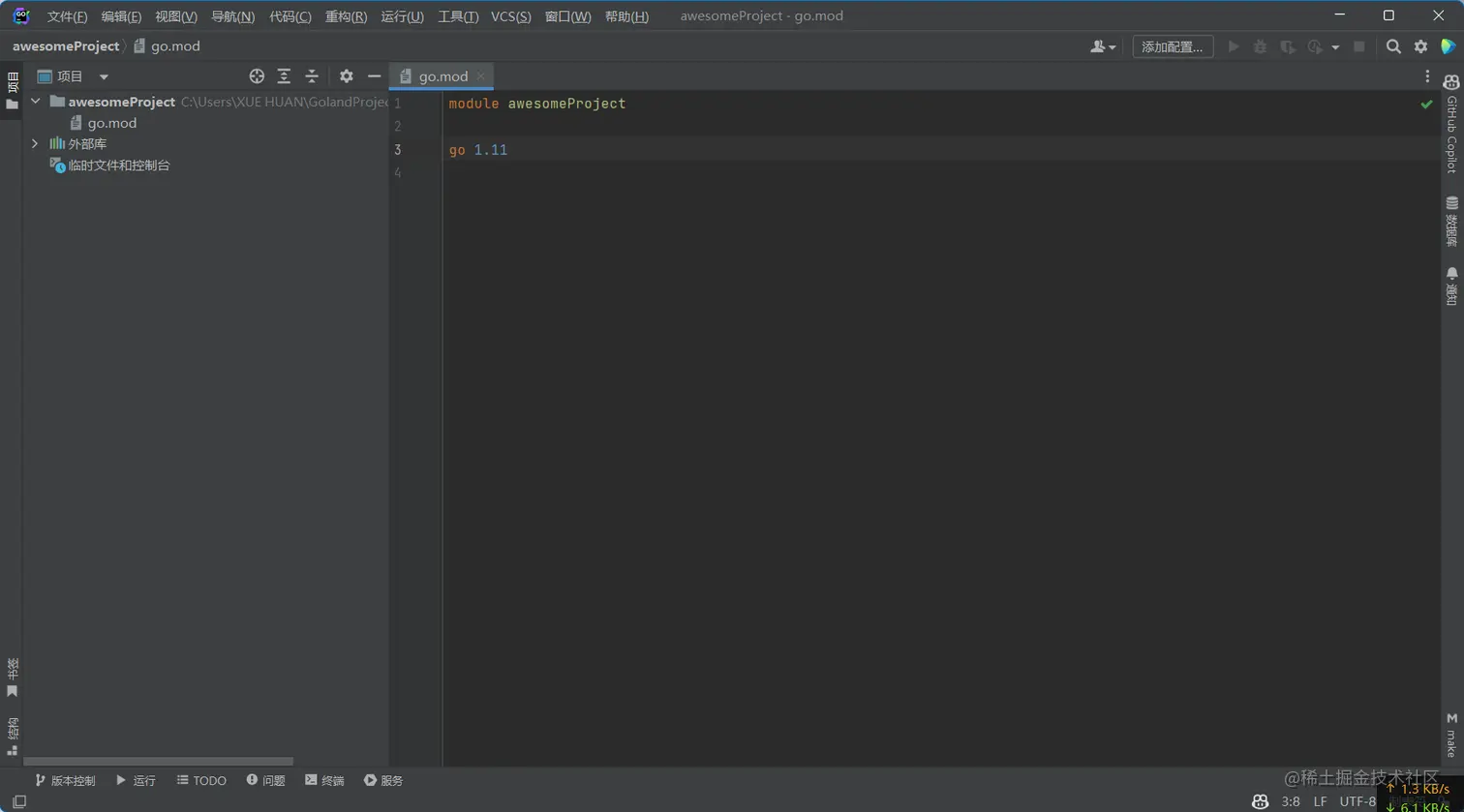Image resolution: width=1464 pixels, height=812 pixels.
Task: Select 临时文件和控制台 in project tree
Action: point(109,165)
